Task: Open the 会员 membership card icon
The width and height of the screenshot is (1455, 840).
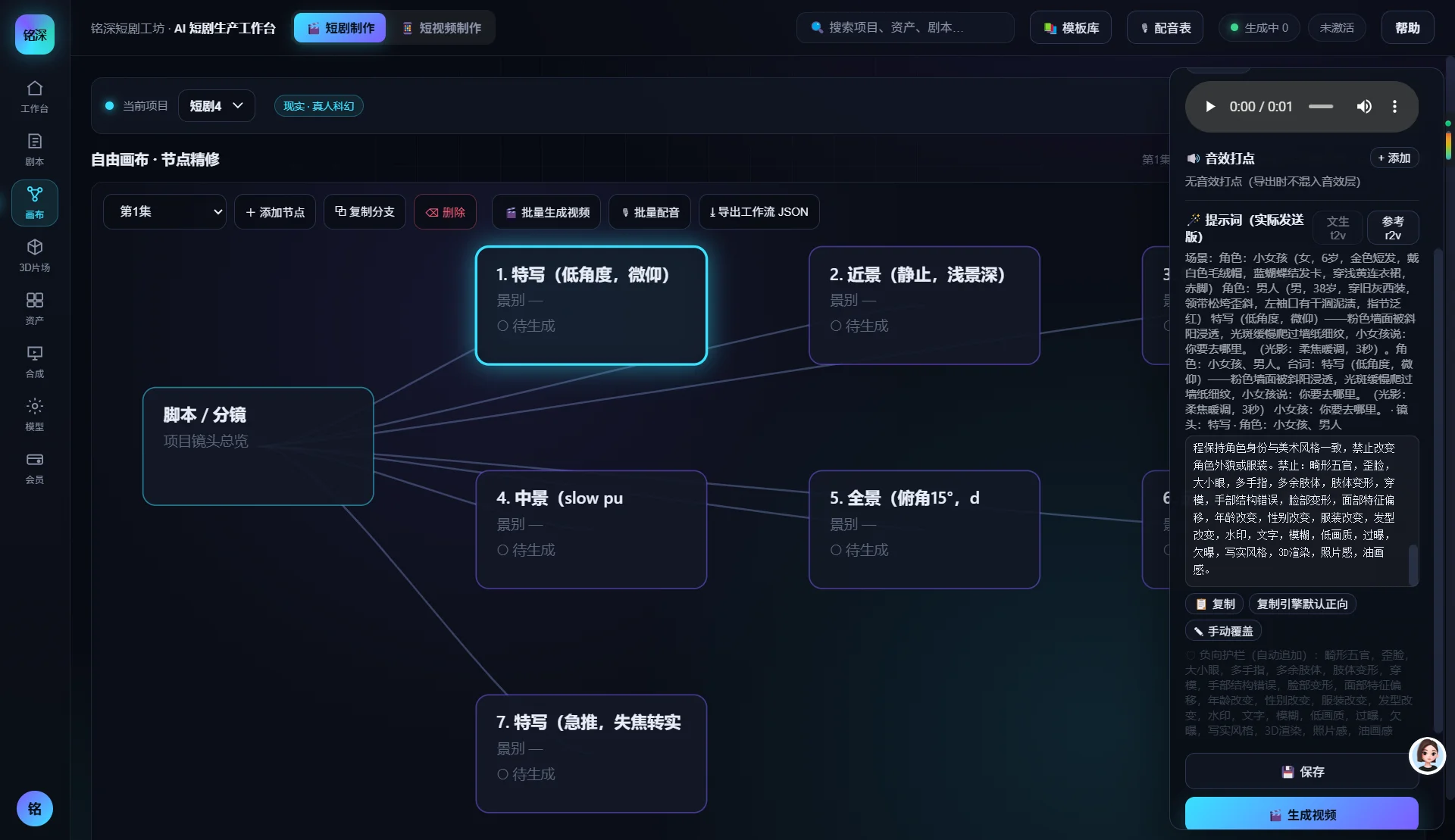Action: pyautogui.click(x=35, y=467)
